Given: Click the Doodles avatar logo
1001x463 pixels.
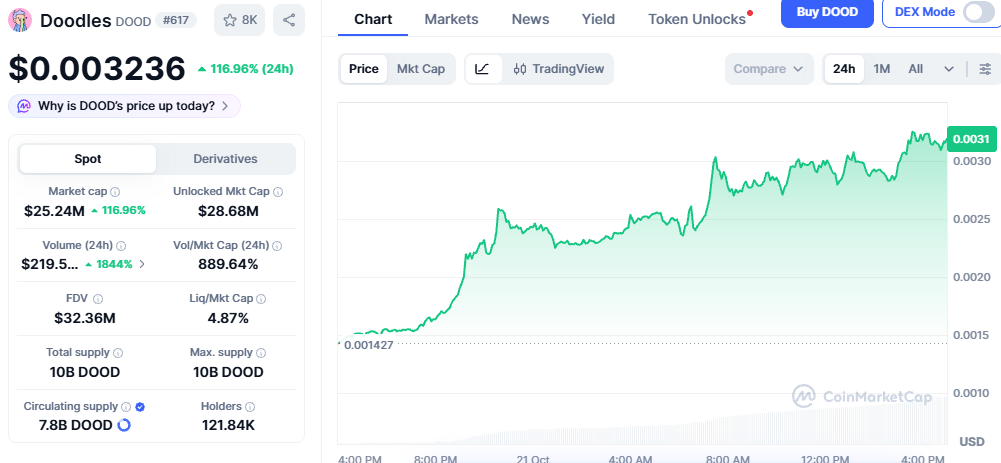Looking at the screenshot, I should 20,20.
